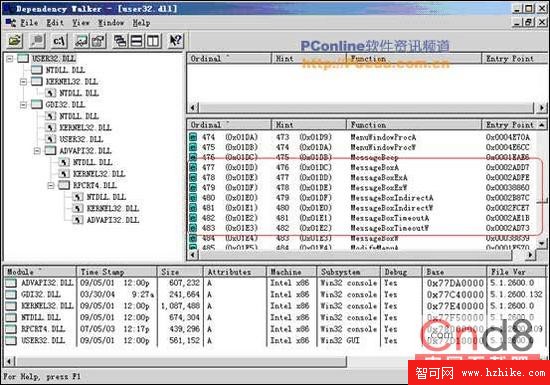This screenshot has height=385, width=550.
Task: Sort module list by File Ver header
Action: (516, 272)
